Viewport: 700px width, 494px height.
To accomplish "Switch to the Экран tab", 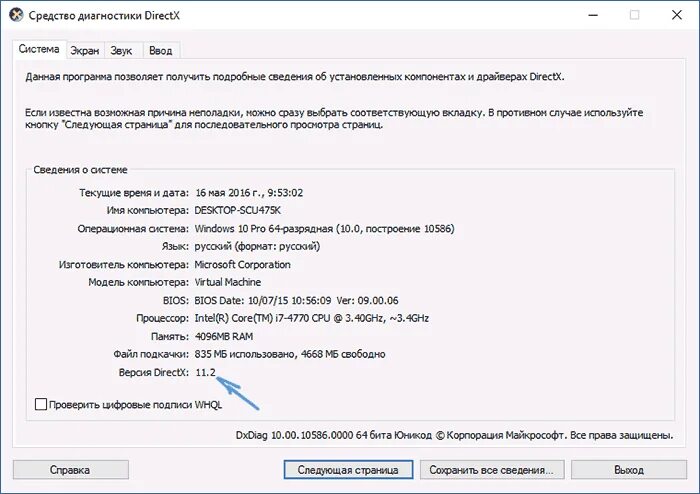I will tap(85, 51).
